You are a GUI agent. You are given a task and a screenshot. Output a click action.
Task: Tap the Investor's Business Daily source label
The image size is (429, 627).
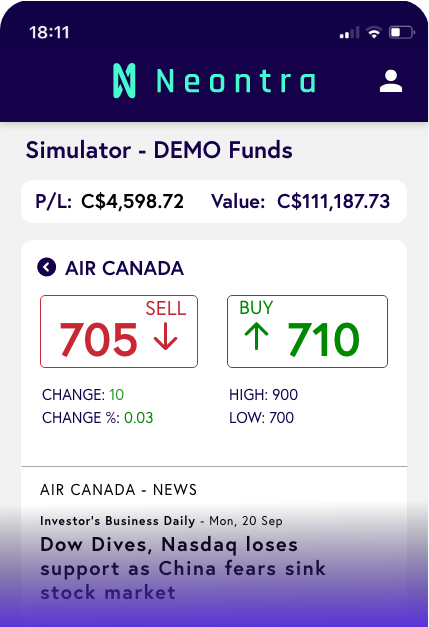tap(118, 521)
